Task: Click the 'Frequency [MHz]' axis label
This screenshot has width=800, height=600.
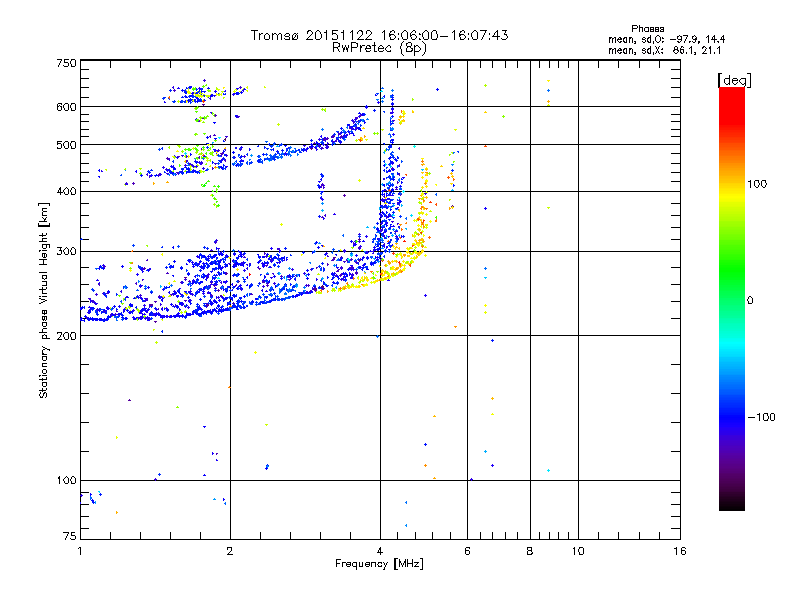Action: coord(379,564)
